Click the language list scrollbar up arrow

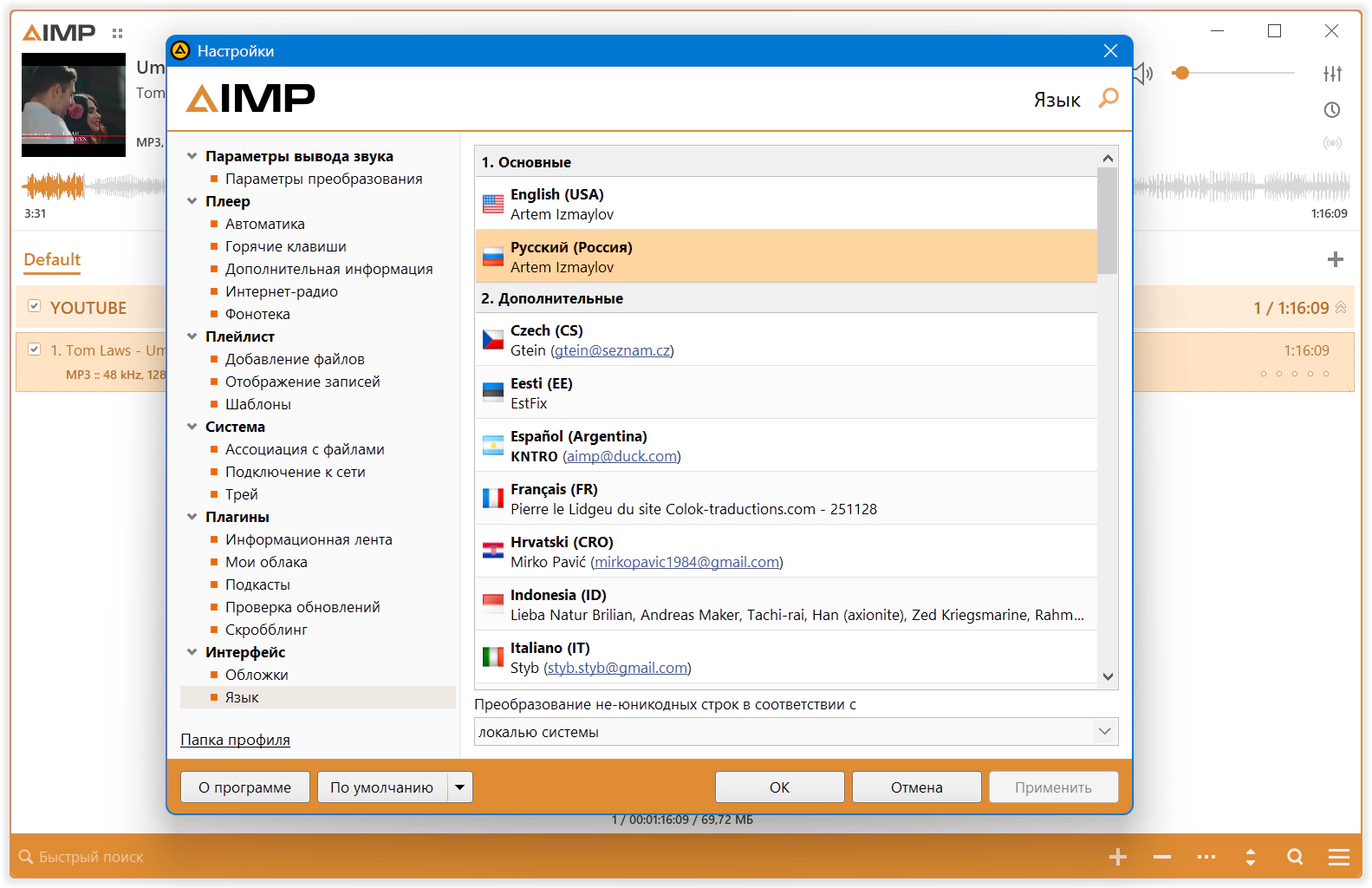1108,158
